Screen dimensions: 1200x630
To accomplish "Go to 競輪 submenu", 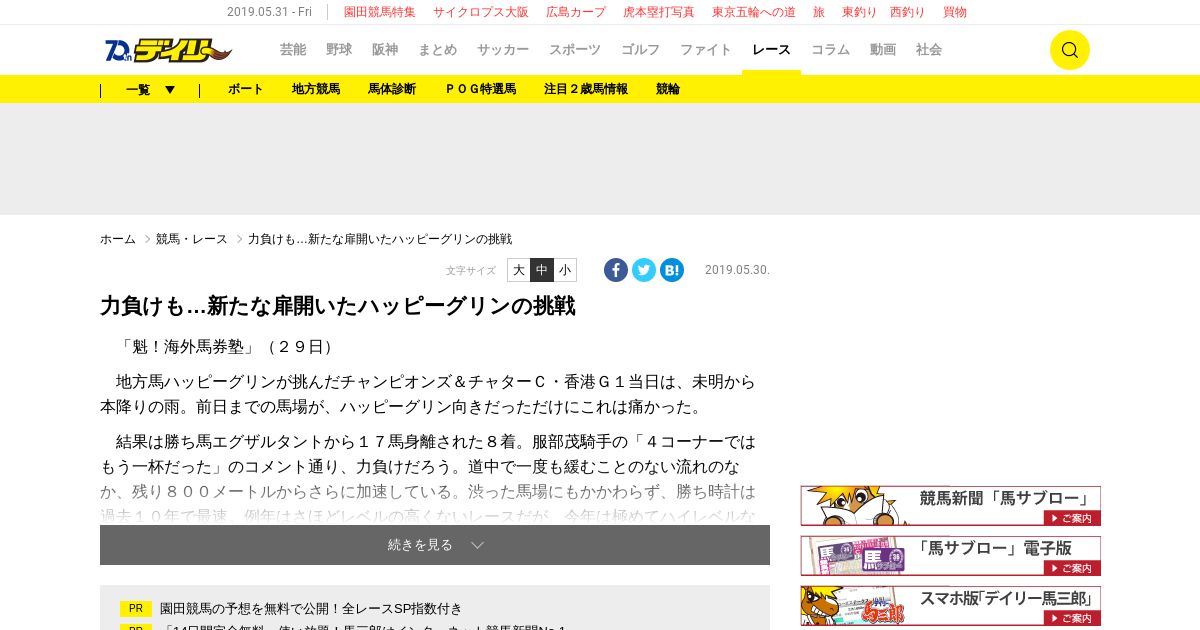I will pyautogui.click(x=668, y=89).
